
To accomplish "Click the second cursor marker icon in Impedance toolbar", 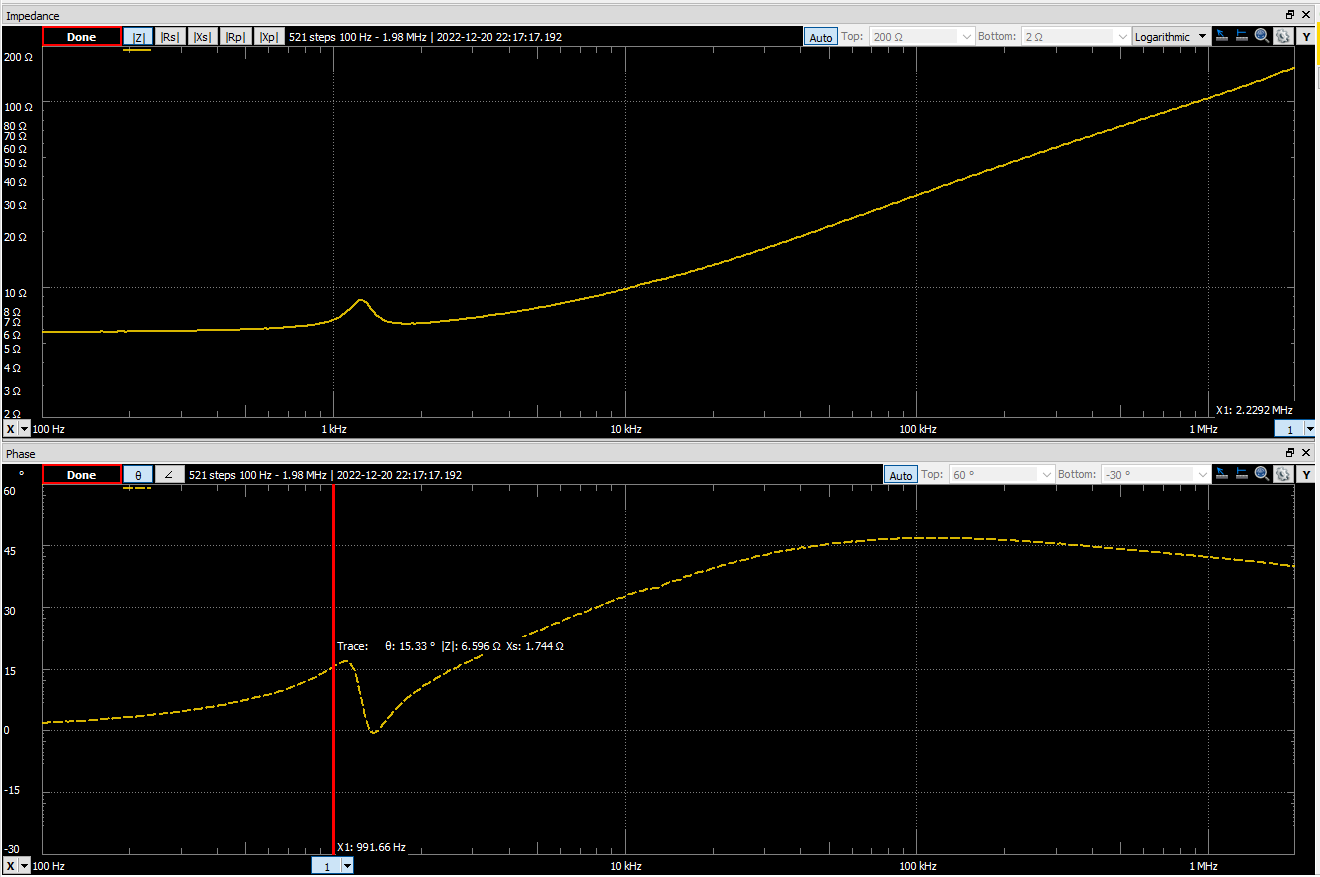I will pyautogui.click(x=1242, y=36).
